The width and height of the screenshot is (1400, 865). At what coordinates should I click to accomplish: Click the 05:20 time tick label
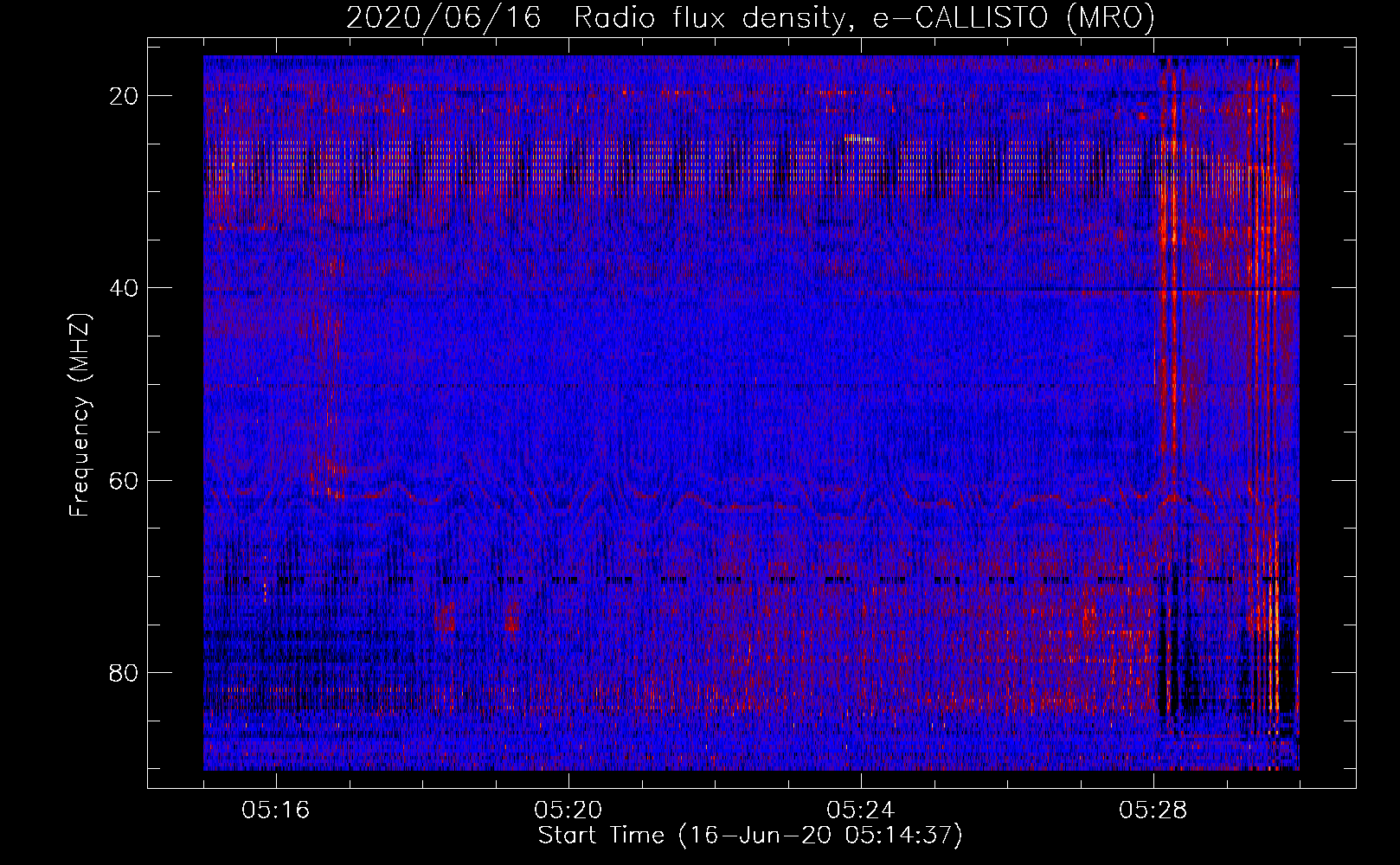(x=568, y=811)
